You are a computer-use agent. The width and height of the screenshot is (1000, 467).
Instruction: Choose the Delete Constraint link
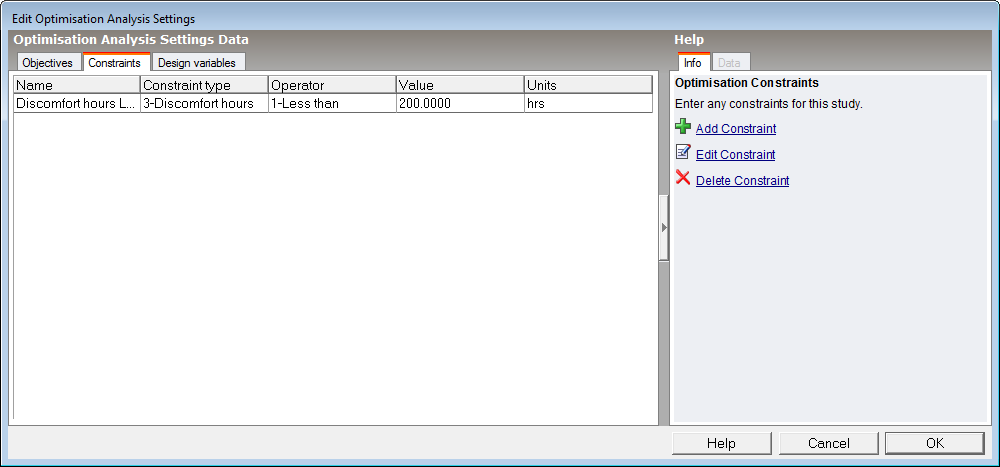tap(742, 181)
